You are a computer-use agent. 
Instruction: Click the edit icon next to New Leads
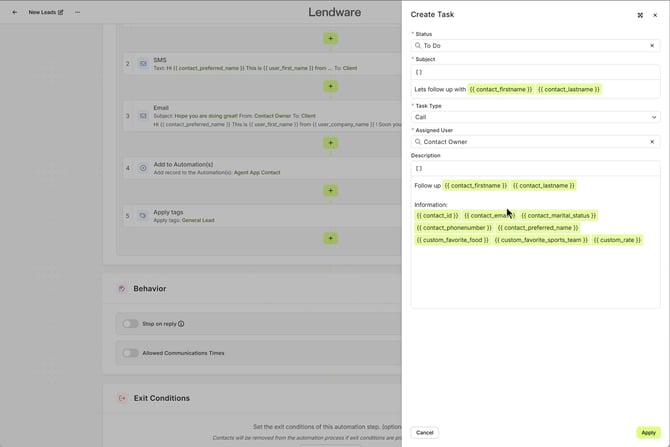tap(60, 13)
